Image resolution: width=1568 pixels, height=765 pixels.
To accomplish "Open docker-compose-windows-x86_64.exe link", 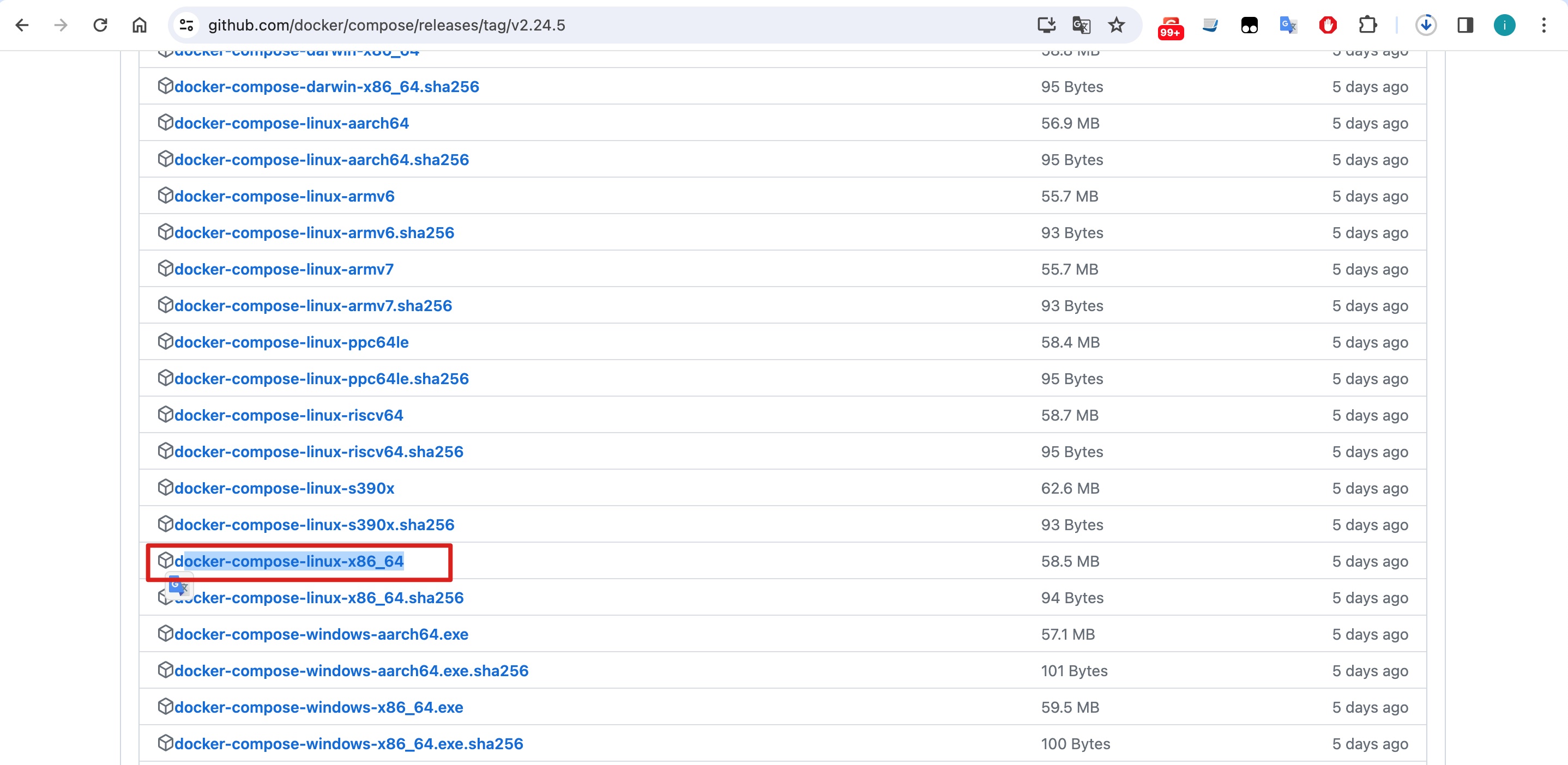I will pyautogui.click(x=318, y=707).
